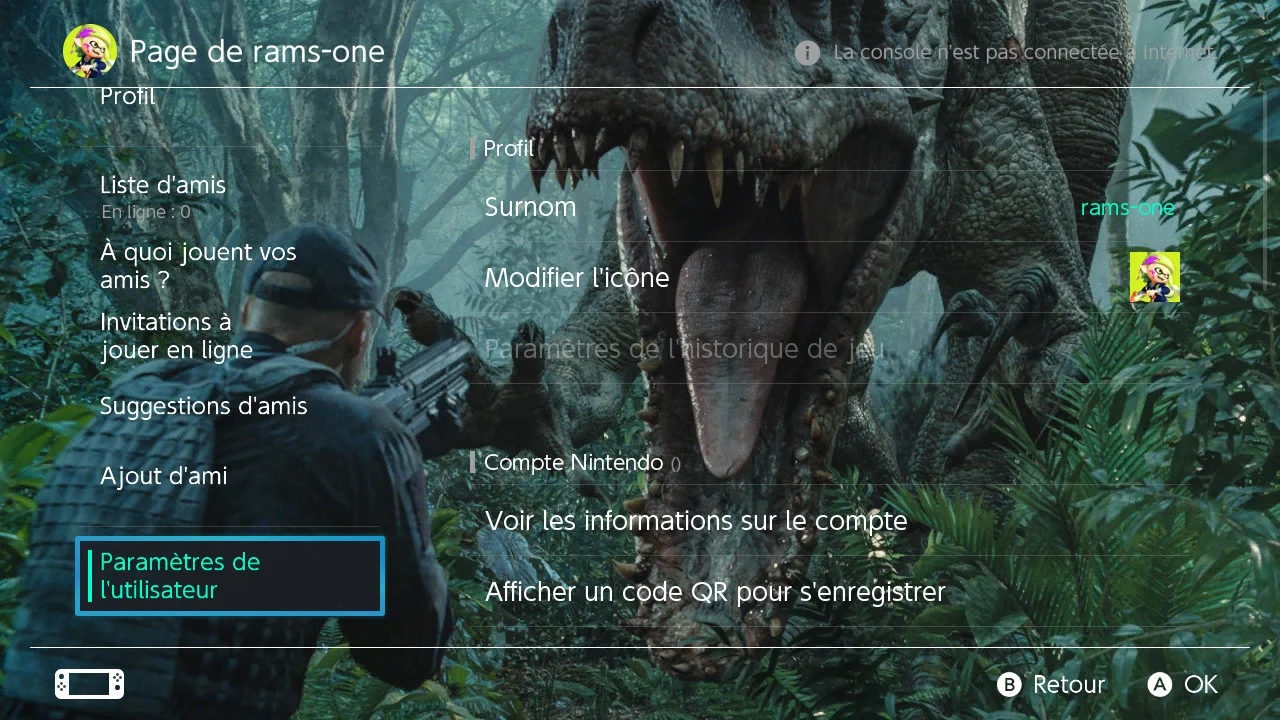
Task: Select the profile icon thumbnail next to Modifier l'icône
Action: click(1154, 277)
